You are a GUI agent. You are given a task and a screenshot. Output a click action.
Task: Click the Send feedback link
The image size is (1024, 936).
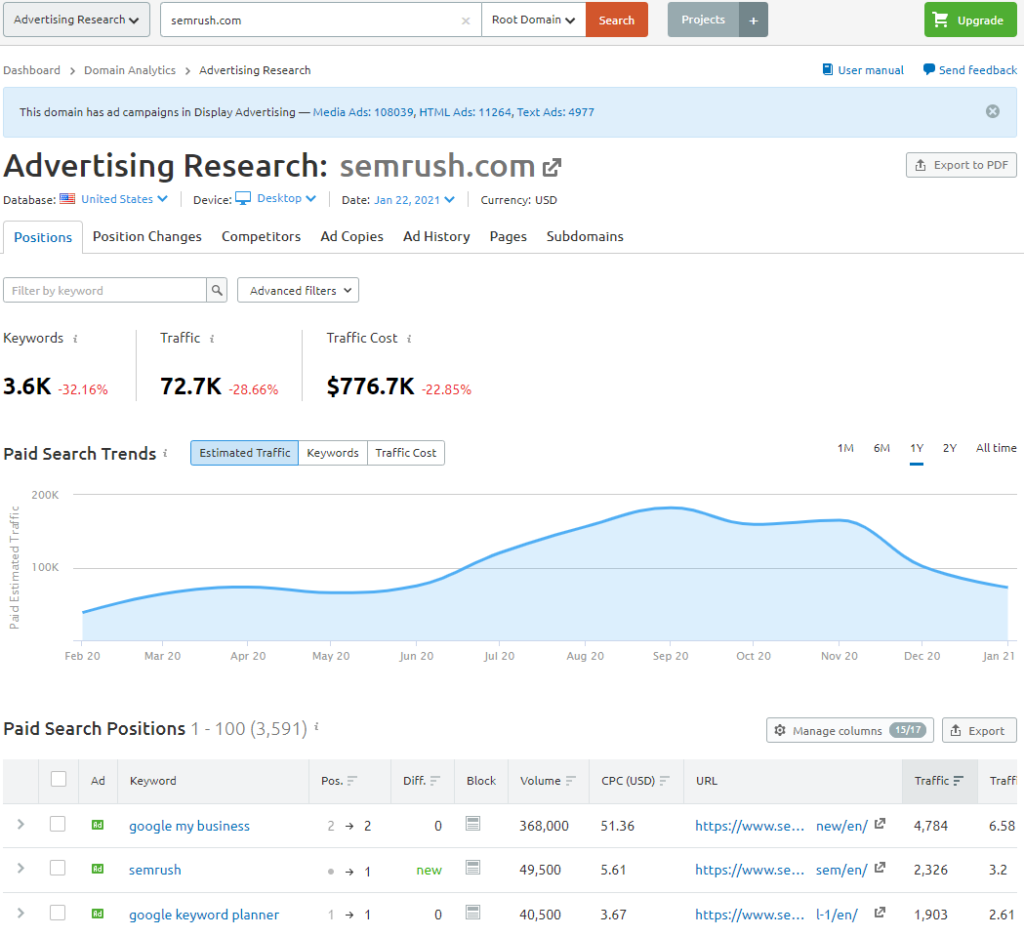coord(970,70)
